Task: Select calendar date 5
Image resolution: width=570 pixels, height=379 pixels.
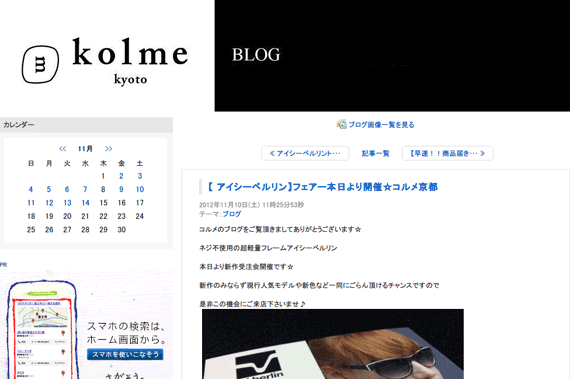Action: point(49,189)
